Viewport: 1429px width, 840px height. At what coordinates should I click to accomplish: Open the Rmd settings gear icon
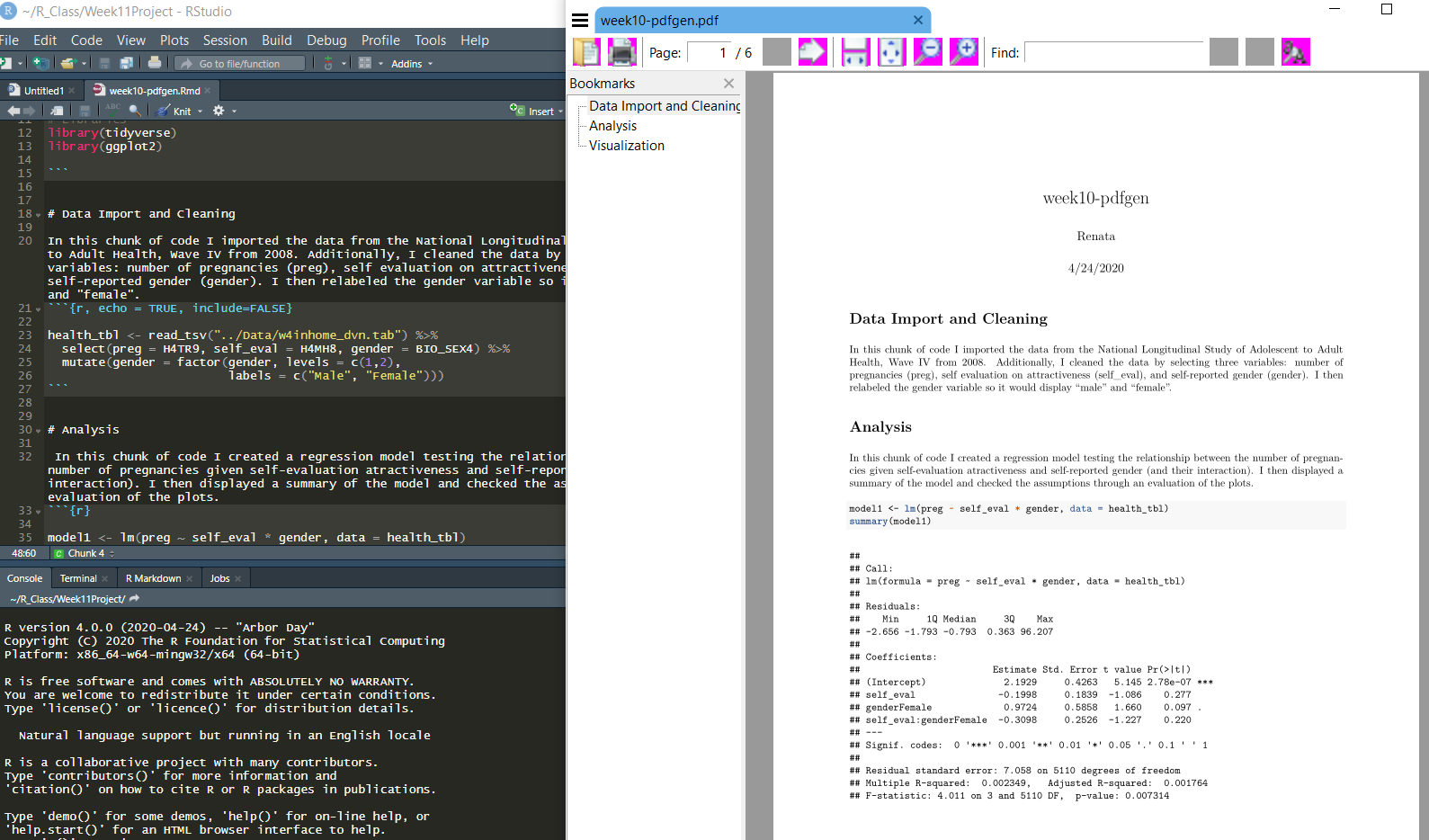coord(218,111)
